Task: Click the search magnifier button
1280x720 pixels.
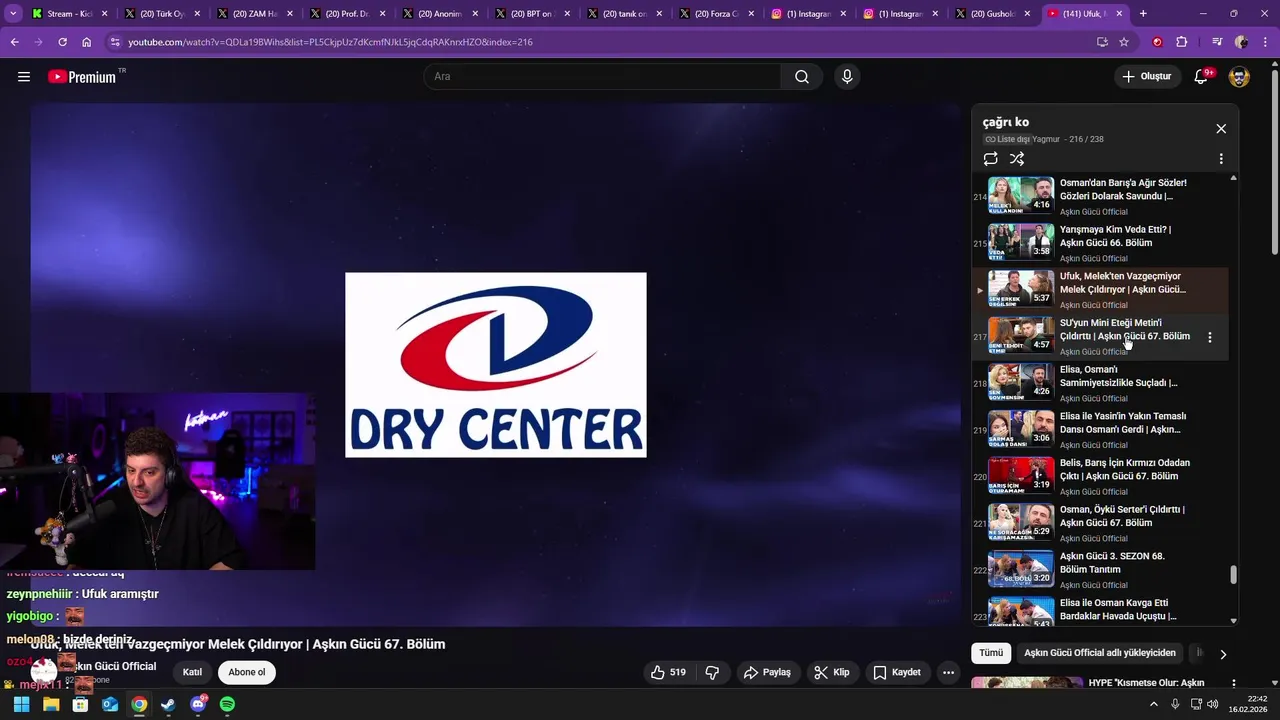Action: click(802, 77)
